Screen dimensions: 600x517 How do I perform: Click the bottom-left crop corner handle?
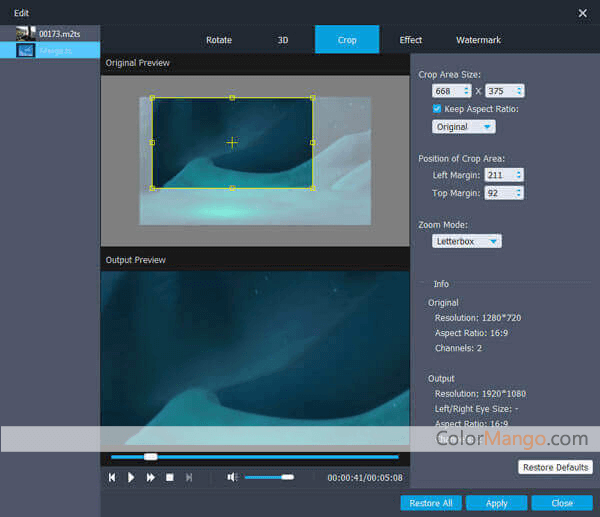coord(152,188)
